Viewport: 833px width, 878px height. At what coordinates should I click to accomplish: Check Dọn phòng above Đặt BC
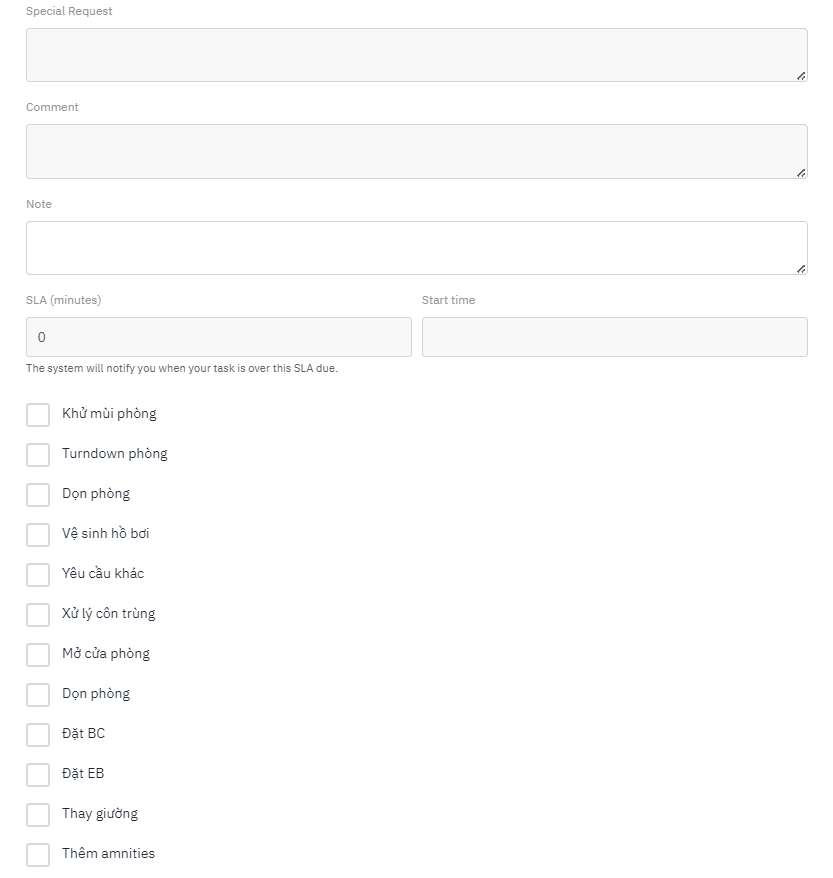click(38, 695)
